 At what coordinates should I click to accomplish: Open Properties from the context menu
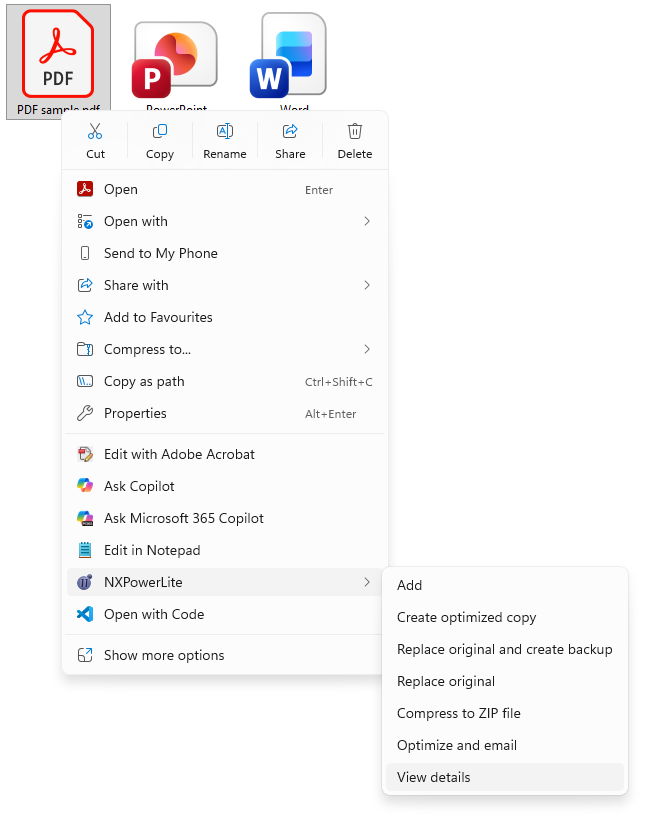pos(225,413)
